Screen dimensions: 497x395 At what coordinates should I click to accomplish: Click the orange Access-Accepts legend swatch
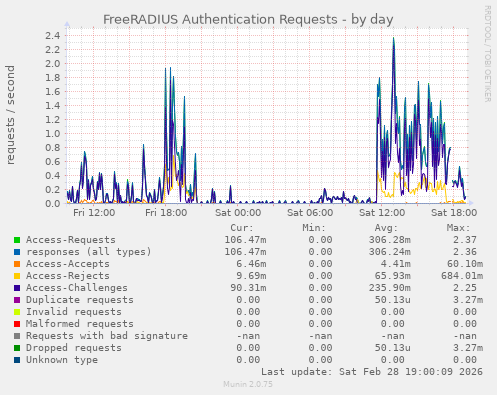17,264
